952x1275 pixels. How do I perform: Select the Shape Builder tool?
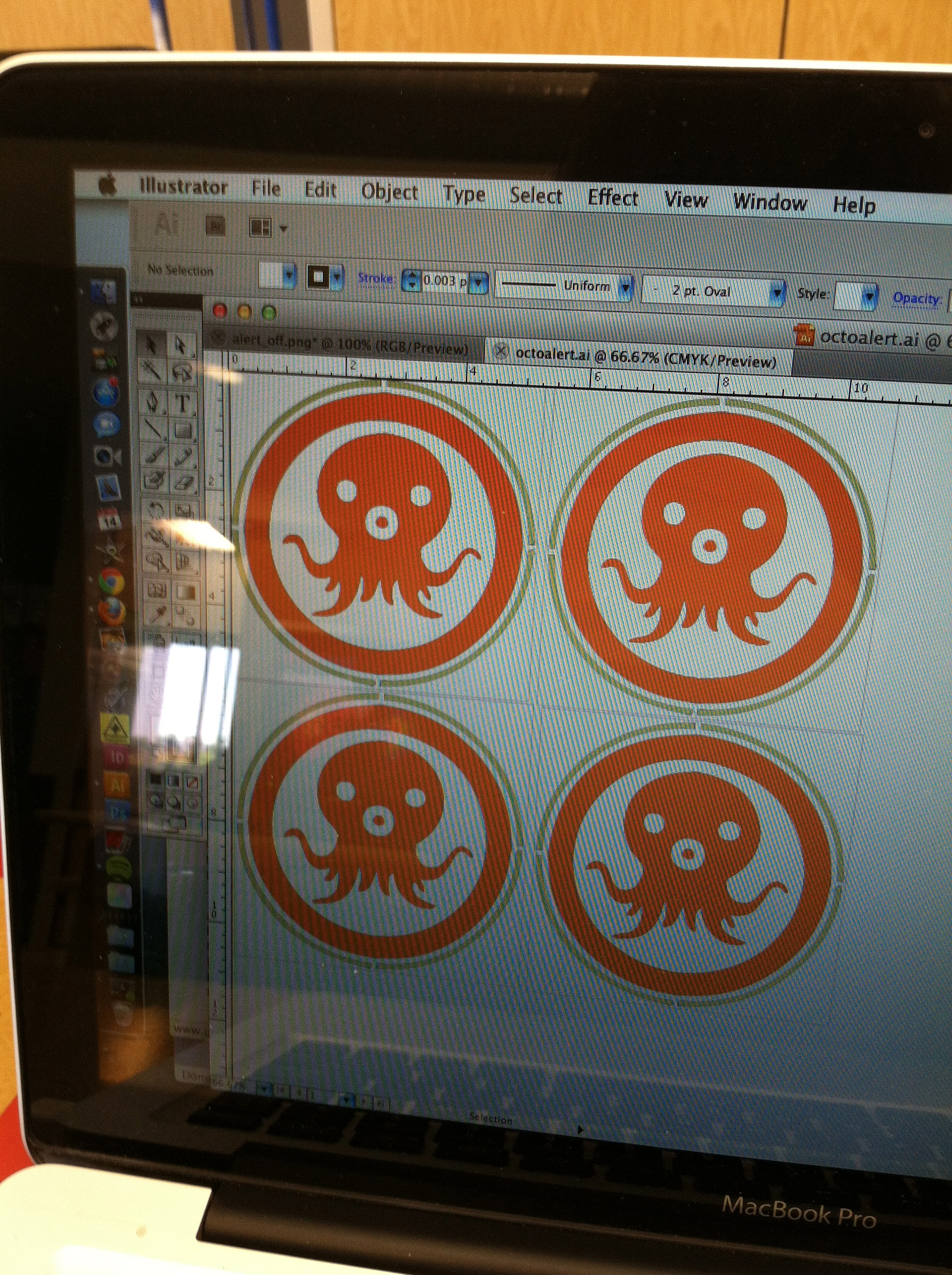click(156, 560)
